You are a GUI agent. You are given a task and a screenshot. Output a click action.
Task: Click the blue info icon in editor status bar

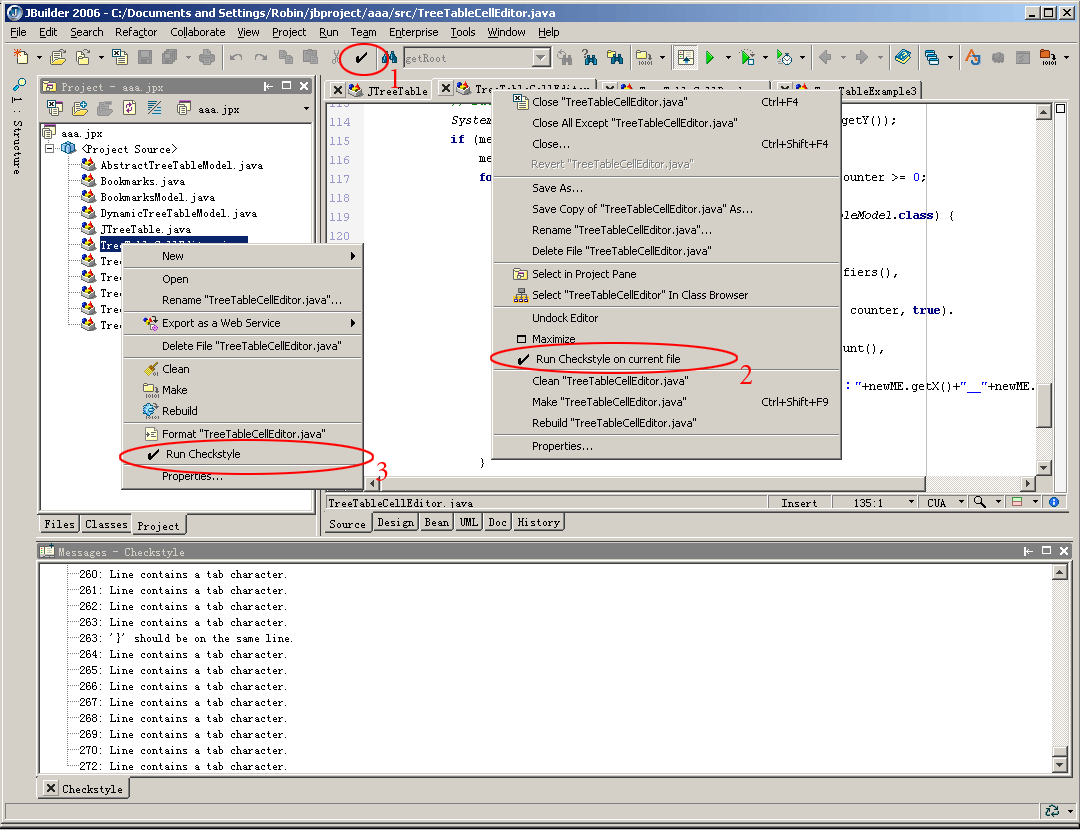[1054, 502]
